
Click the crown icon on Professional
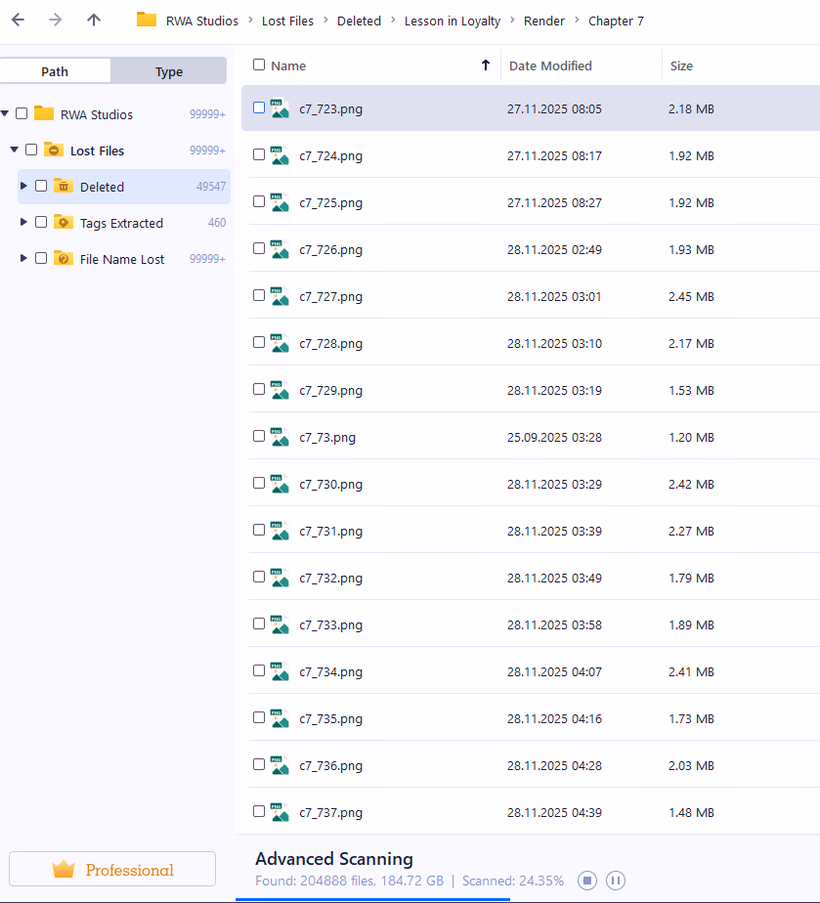[x=64, y=870]
